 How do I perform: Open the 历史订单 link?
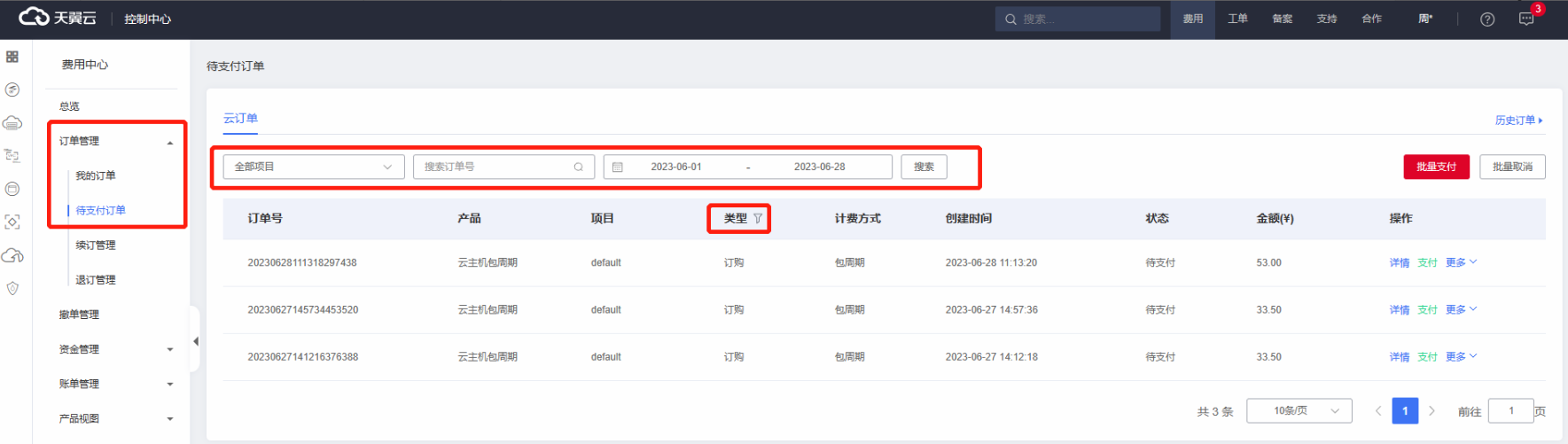pyautogui.click(x=1518, y=120)
